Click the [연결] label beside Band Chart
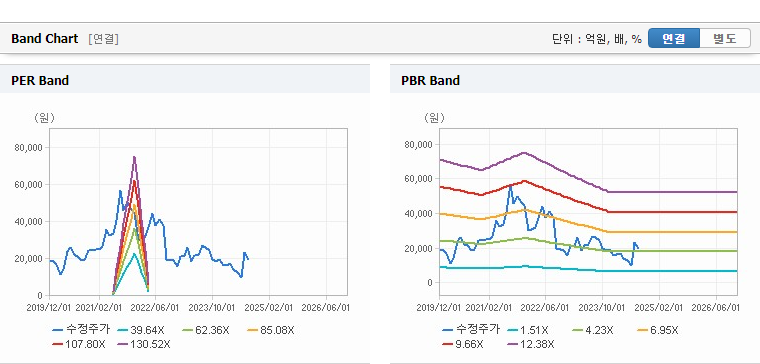 103,39
